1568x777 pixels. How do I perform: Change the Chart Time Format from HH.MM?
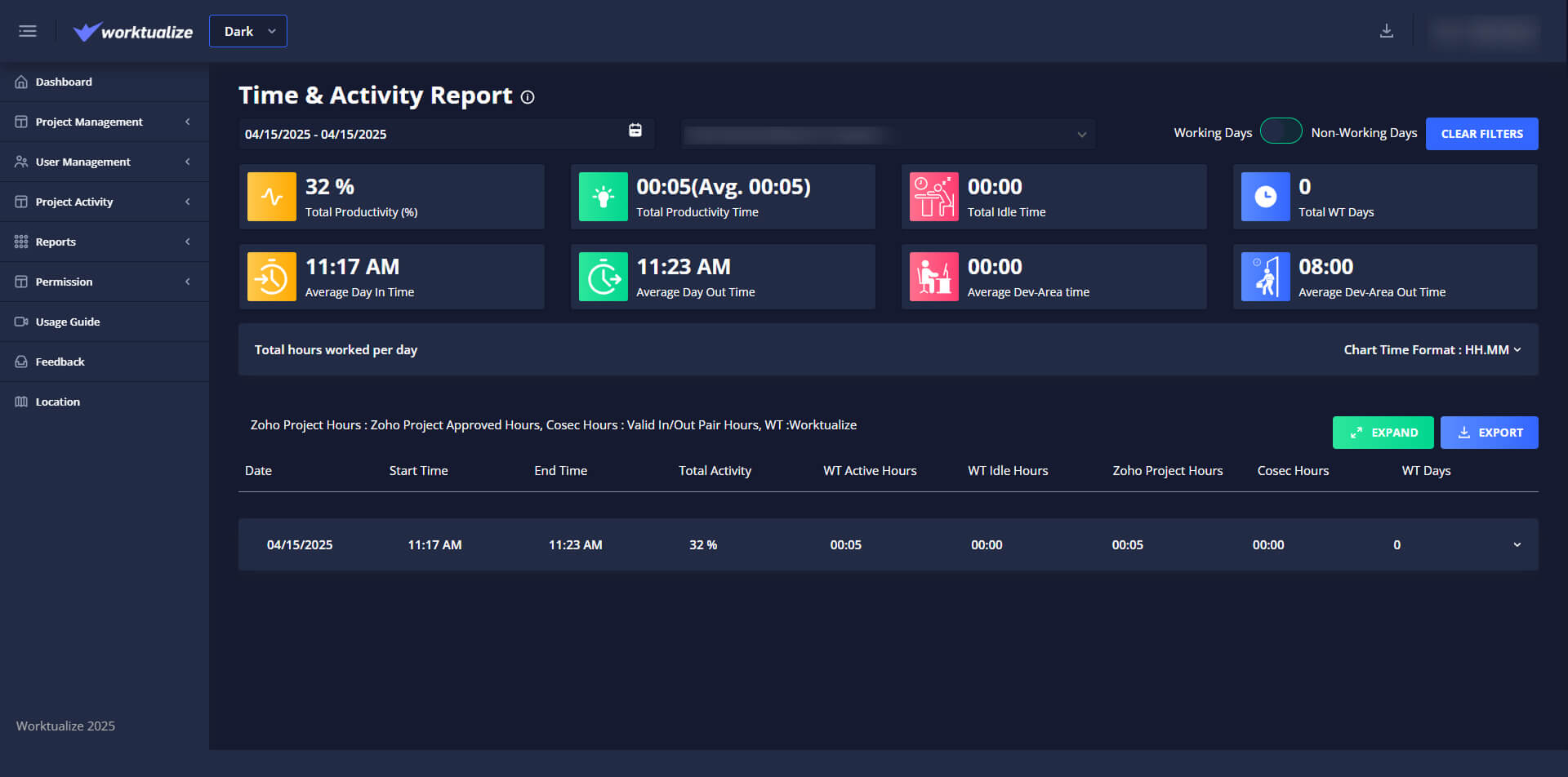(x=1432, y=349)
